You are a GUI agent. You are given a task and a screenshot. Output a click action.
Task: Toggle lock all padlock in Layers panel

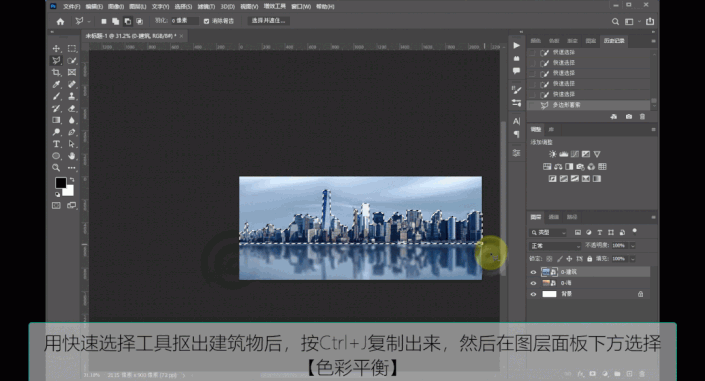(589, 259)
